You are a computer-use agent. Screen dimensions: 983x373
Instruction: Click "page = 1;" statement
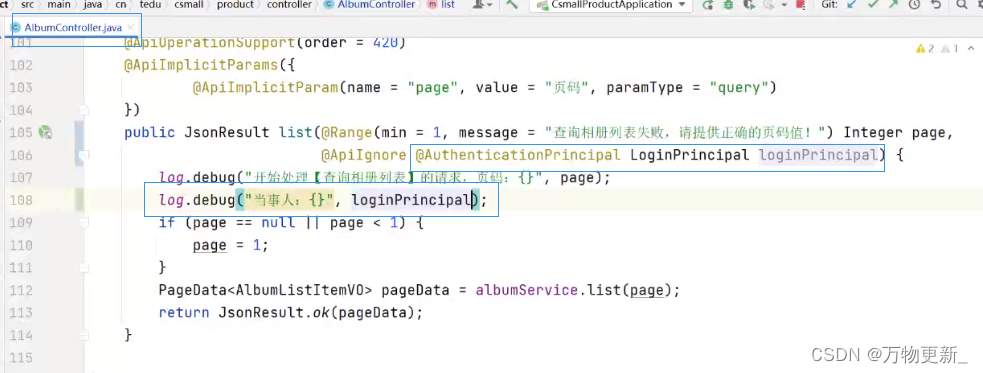(x=231, y=245)
